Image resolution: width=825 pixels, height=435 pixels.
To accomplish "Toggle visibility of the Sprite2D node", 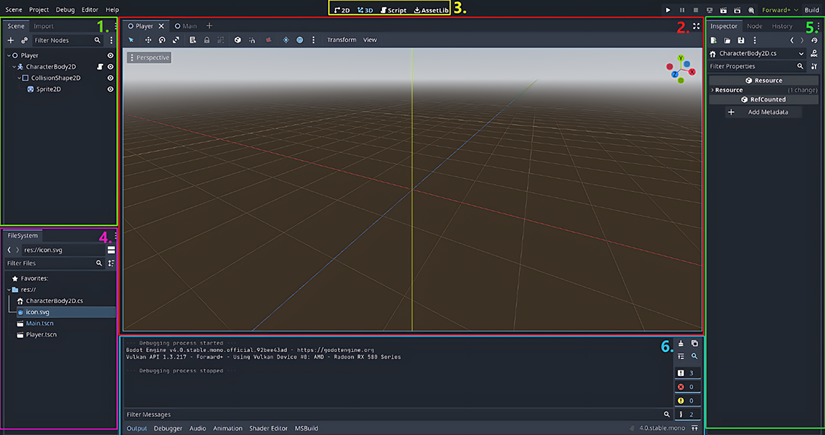I will click(110, 89).
